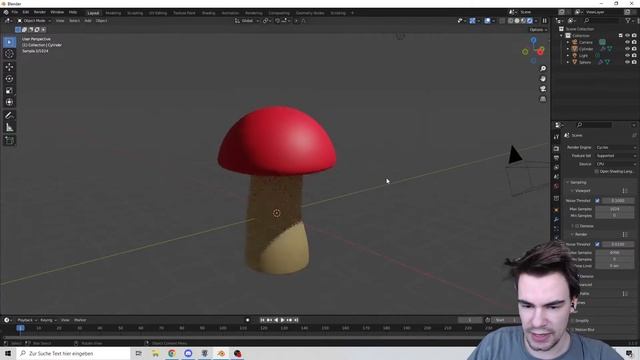Click the current frame marker in timeline
Screen dimensions: 640x360
point(20,328)
